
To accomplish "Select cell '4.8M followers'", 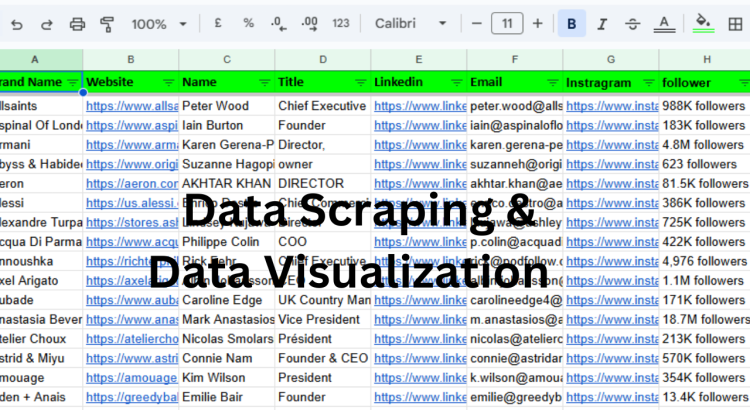I will (704, 144).
